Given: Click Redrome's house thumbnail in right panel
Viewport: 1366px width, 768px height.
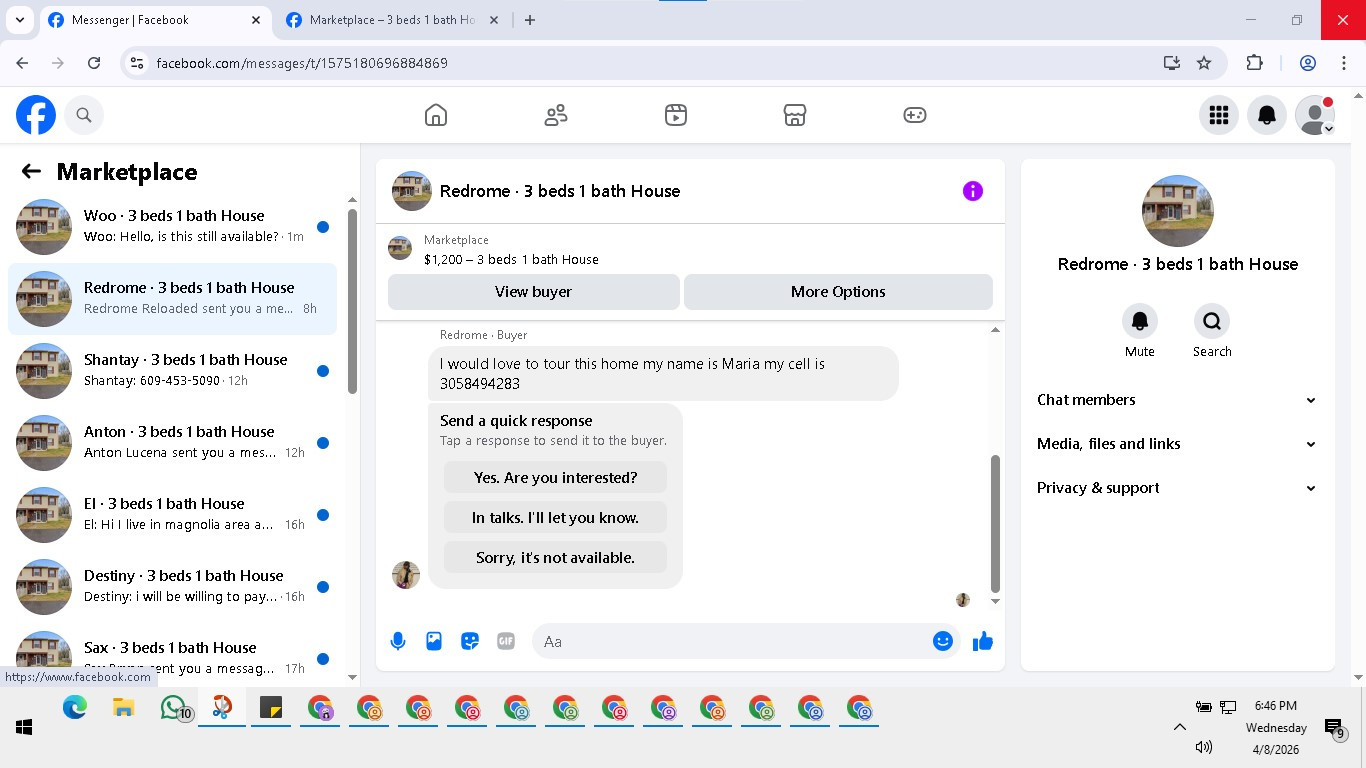Looking at the screenshot, I should coord(1178,211).
